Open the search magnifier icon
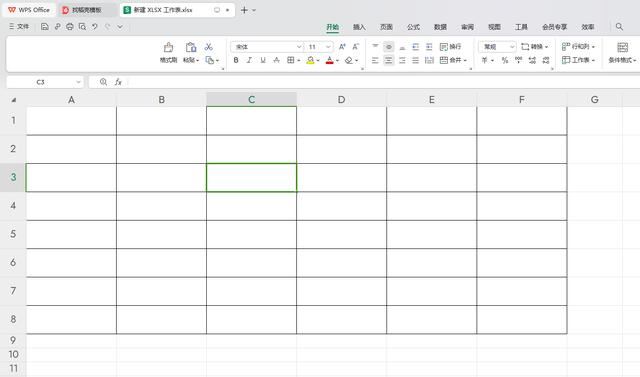The image size is (640, 377). tap(619, 27)
